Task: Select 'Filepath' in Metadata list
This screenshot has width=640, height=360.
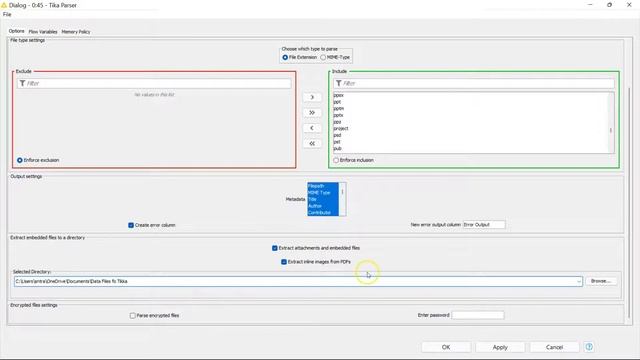Action: [x=322, y=186]
